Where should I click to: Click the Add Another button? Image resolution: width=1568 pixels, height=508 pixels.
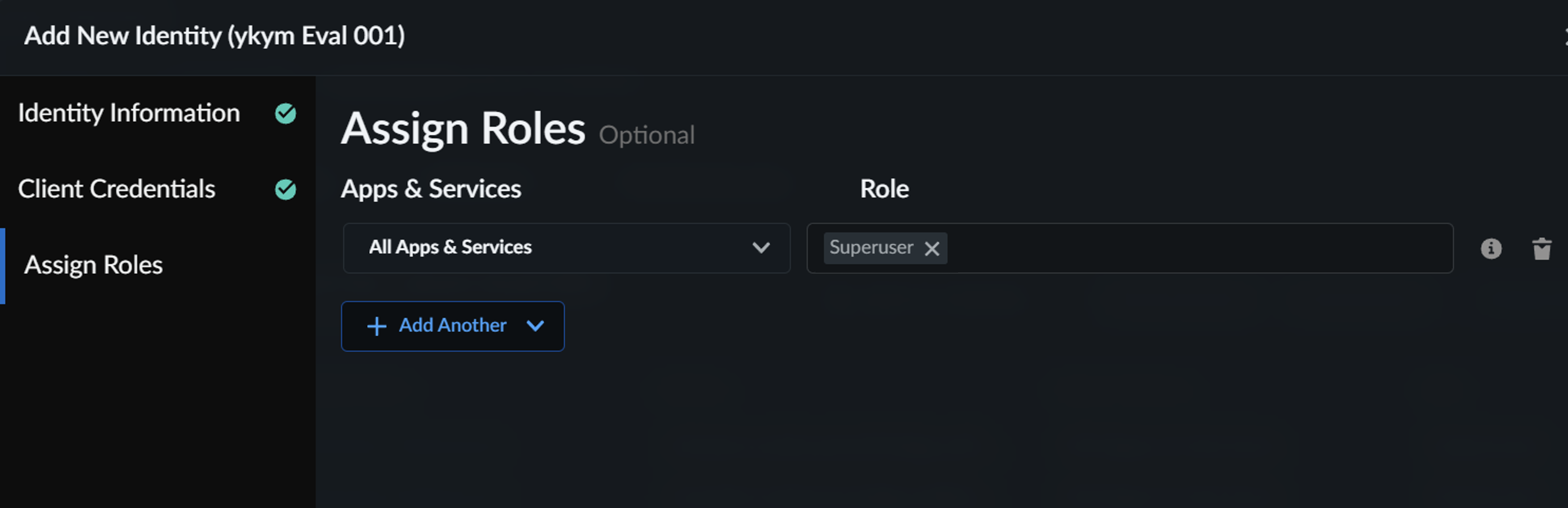pyautogui.click(x=452, y=326)
